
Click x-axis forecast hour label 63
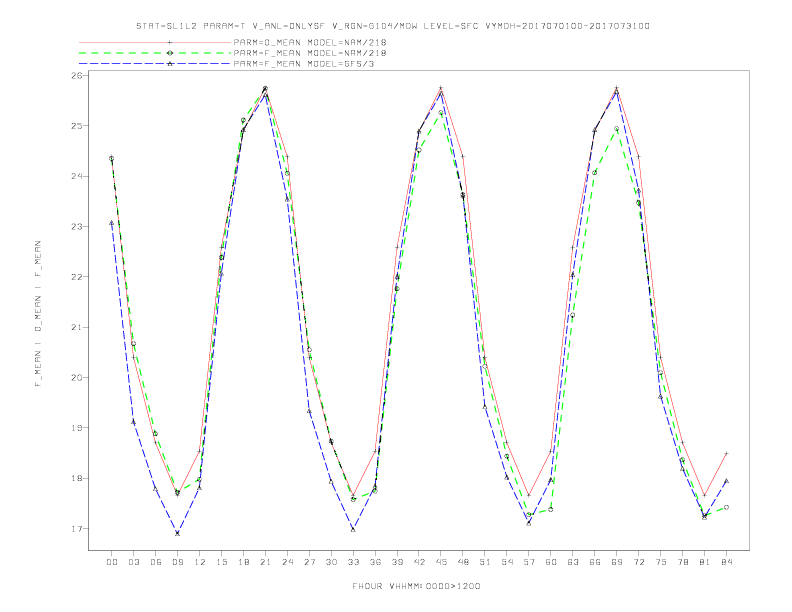(573, 562)
